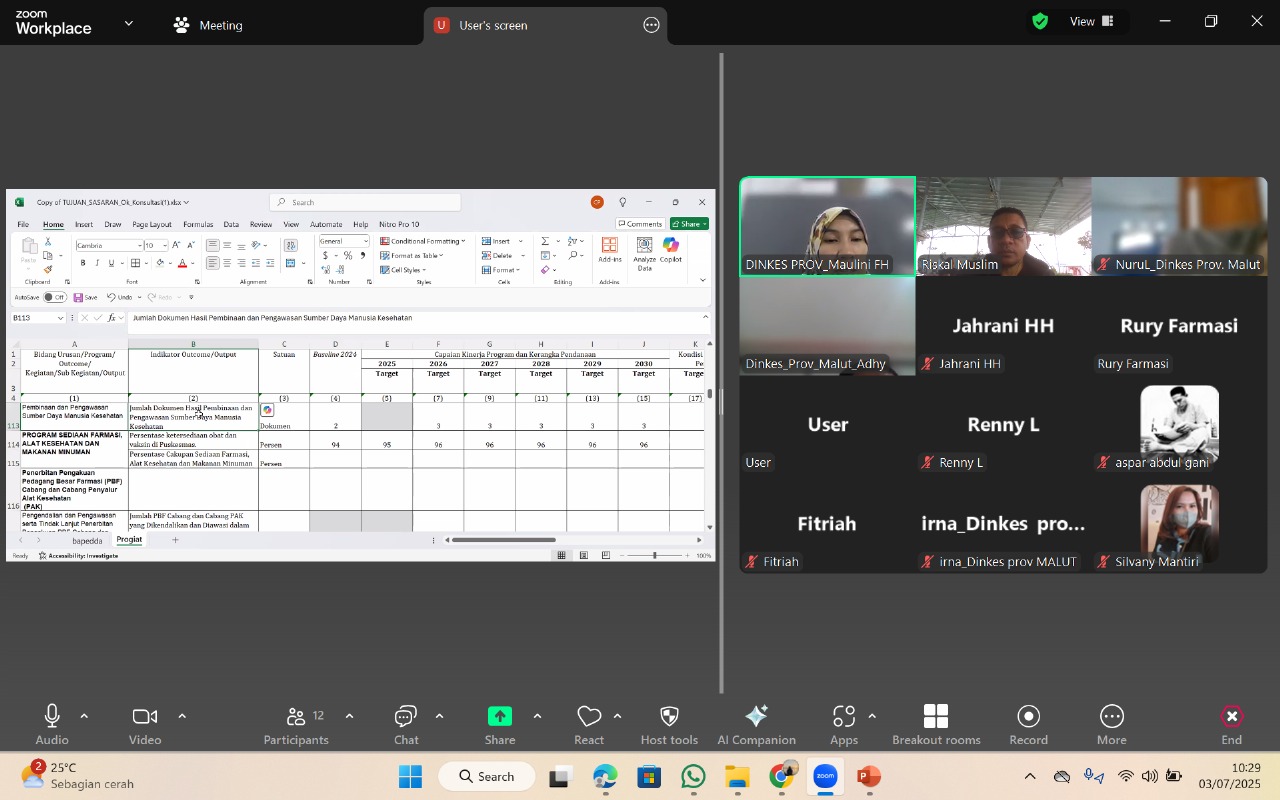Toggle the camera Video button
Screen dimensions: 1280x800
[x=145, y=724]
